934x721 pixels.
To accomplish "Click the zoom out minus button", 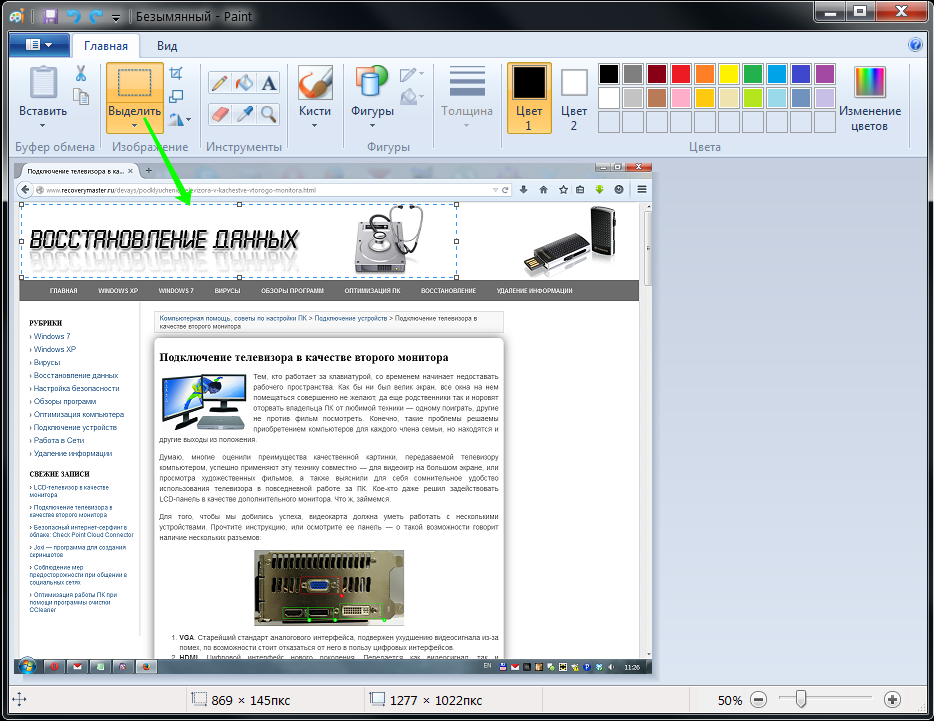I will pyautogui.click(x=758, y=700).
